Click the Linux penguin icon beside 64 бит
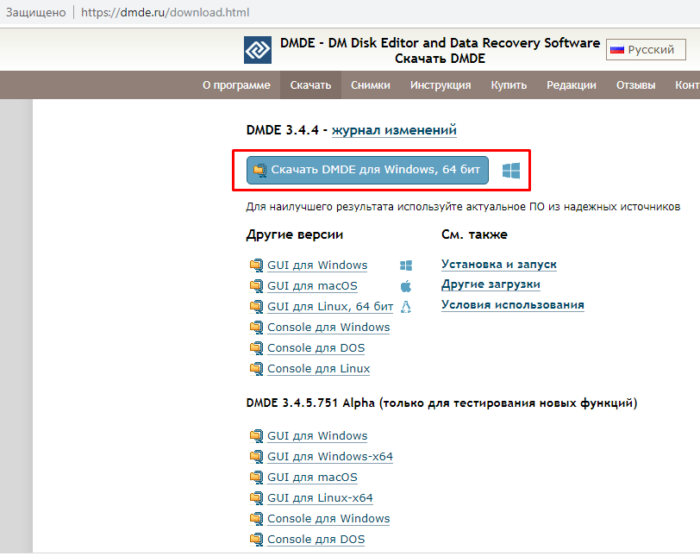 pos(406,307)
